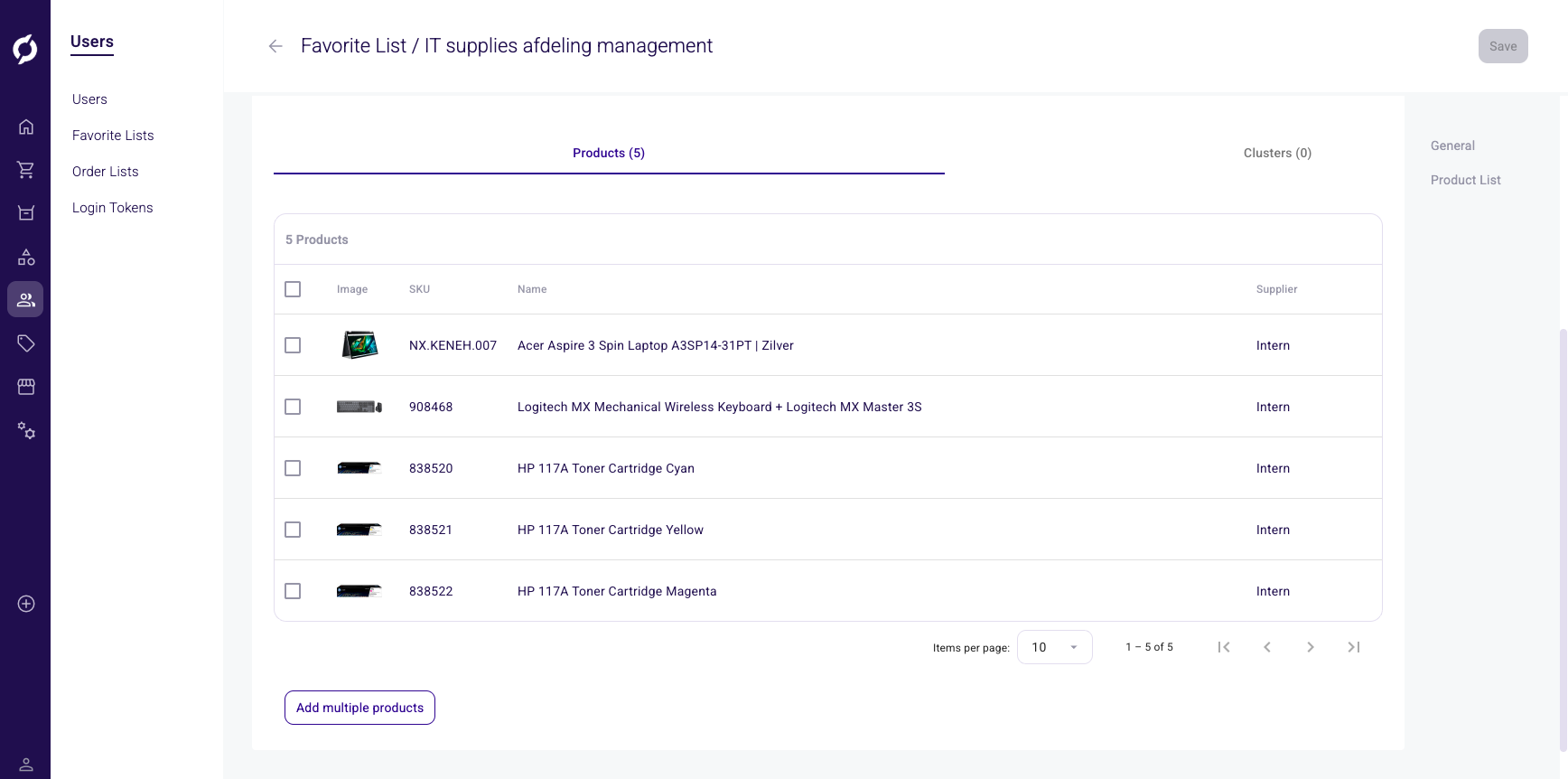Go to next page of products
Image resolution: width=1568 pixels, height=779 pixels.
[x=1310, y=647]
